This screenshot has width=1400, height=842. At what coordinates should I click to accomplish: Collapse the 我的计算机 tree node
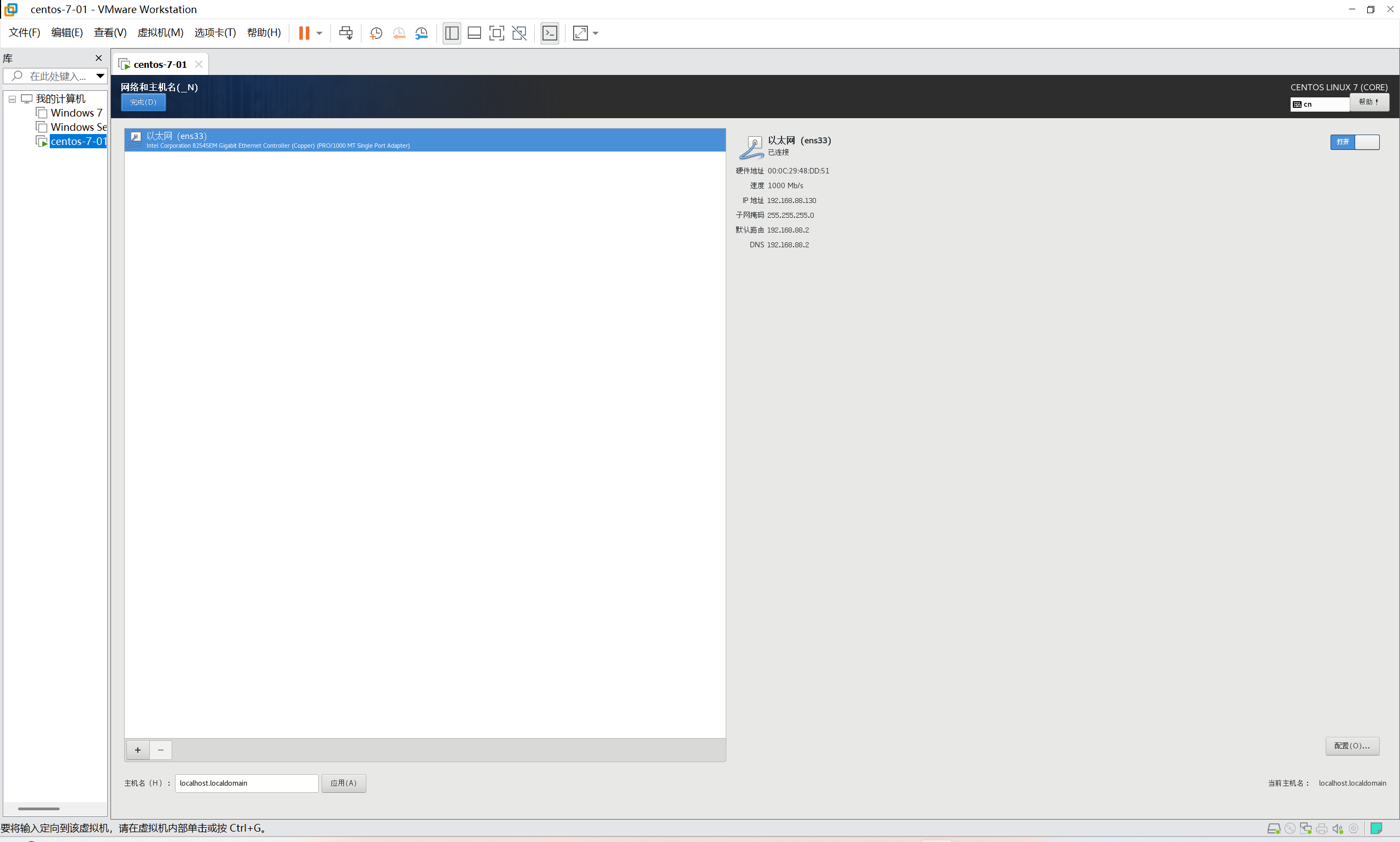click(12, 98)
